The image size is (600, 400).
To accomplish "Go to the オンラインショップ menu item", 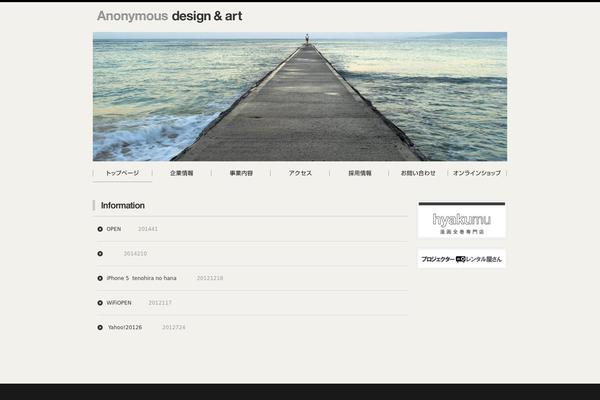I will (x=477, y=173).
